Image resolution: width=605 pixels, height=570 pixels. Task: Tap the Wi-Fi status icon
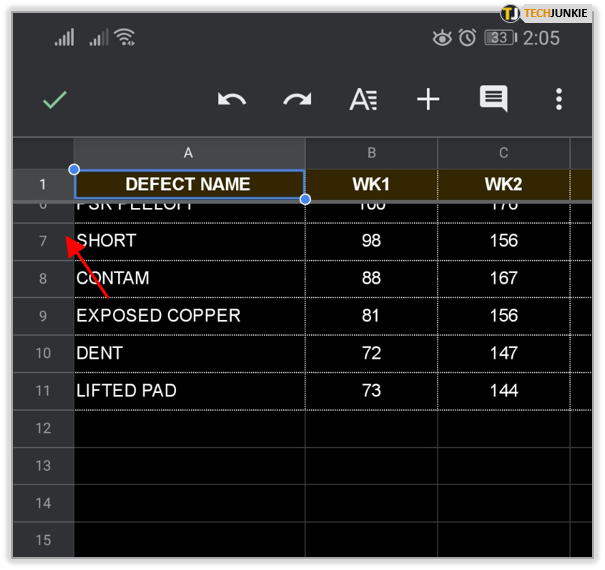125,38
